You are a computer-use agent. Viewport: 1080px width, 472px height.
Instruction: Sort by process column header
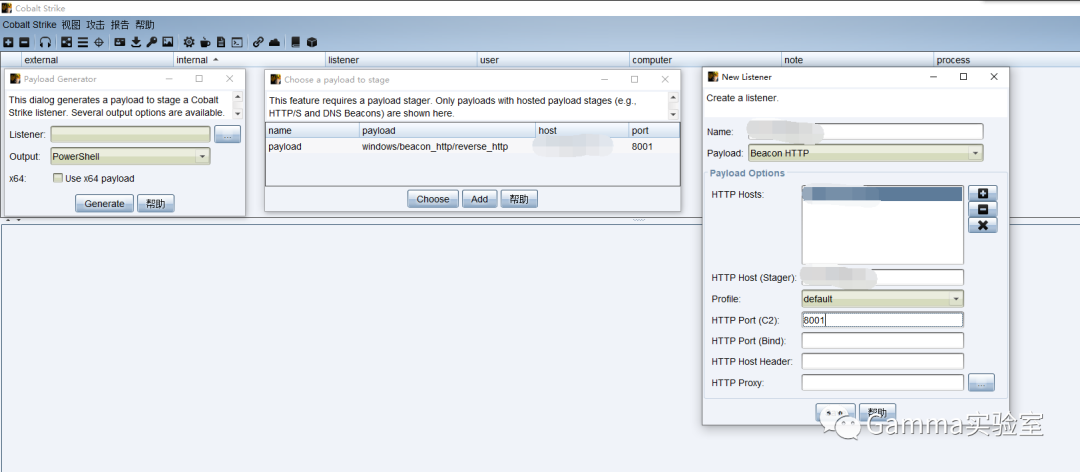[1007, 60]
